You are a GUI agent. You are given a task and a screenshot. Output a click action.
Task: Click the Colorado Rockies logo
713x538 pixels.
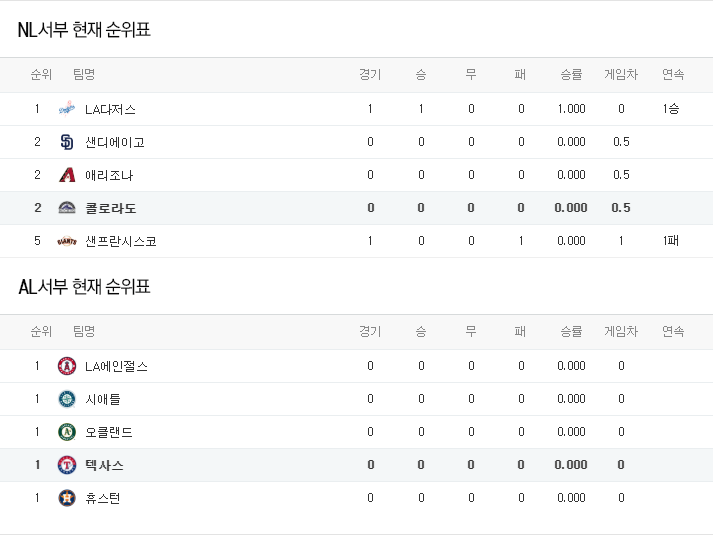click(67, 208)
